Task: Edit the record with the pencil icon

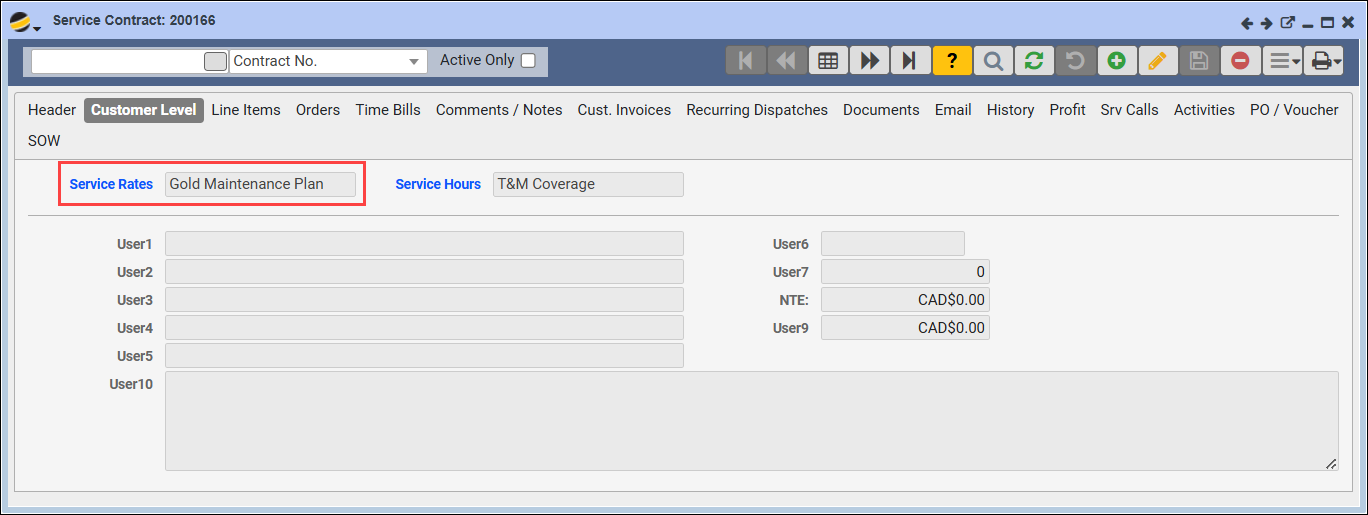Action: coord(1157,61)
